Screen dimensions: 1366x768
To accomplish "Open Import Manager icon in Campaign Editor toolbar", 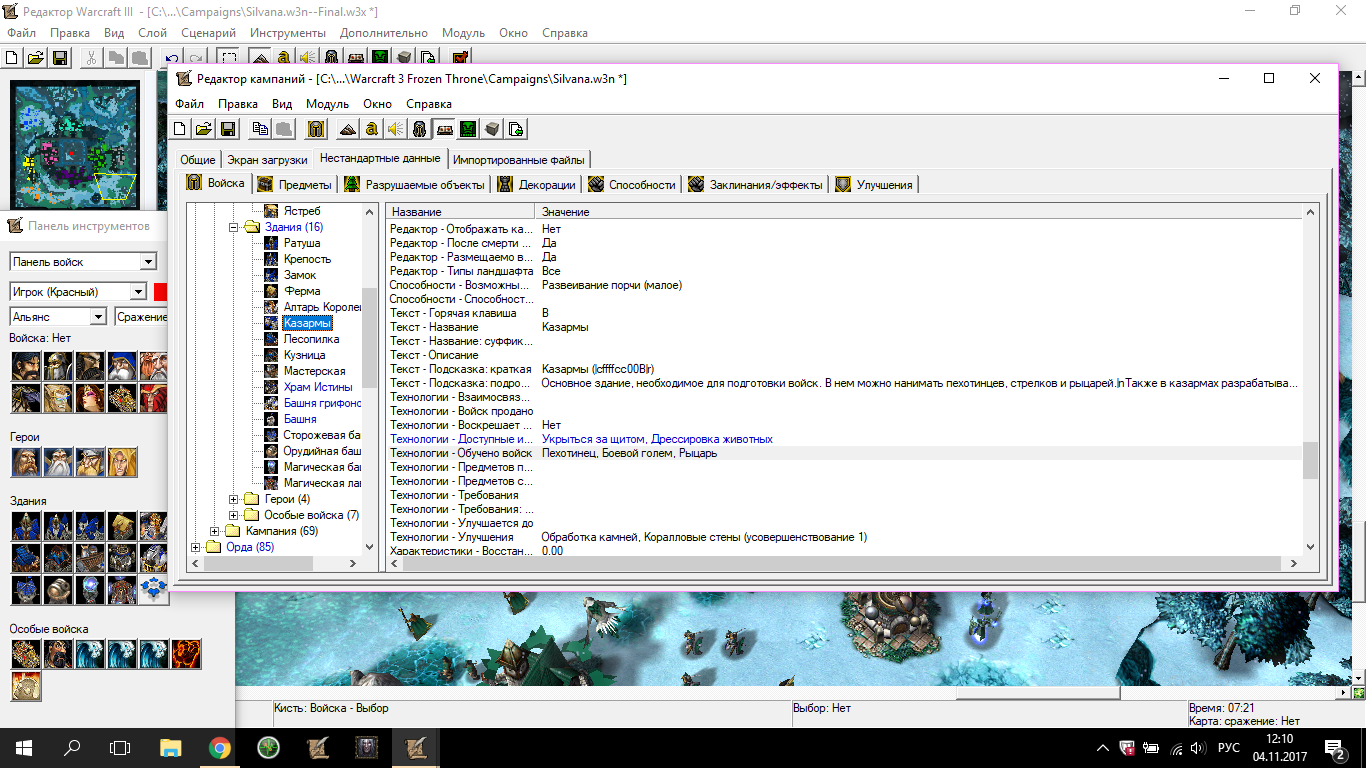I will [x=516, y=129].
